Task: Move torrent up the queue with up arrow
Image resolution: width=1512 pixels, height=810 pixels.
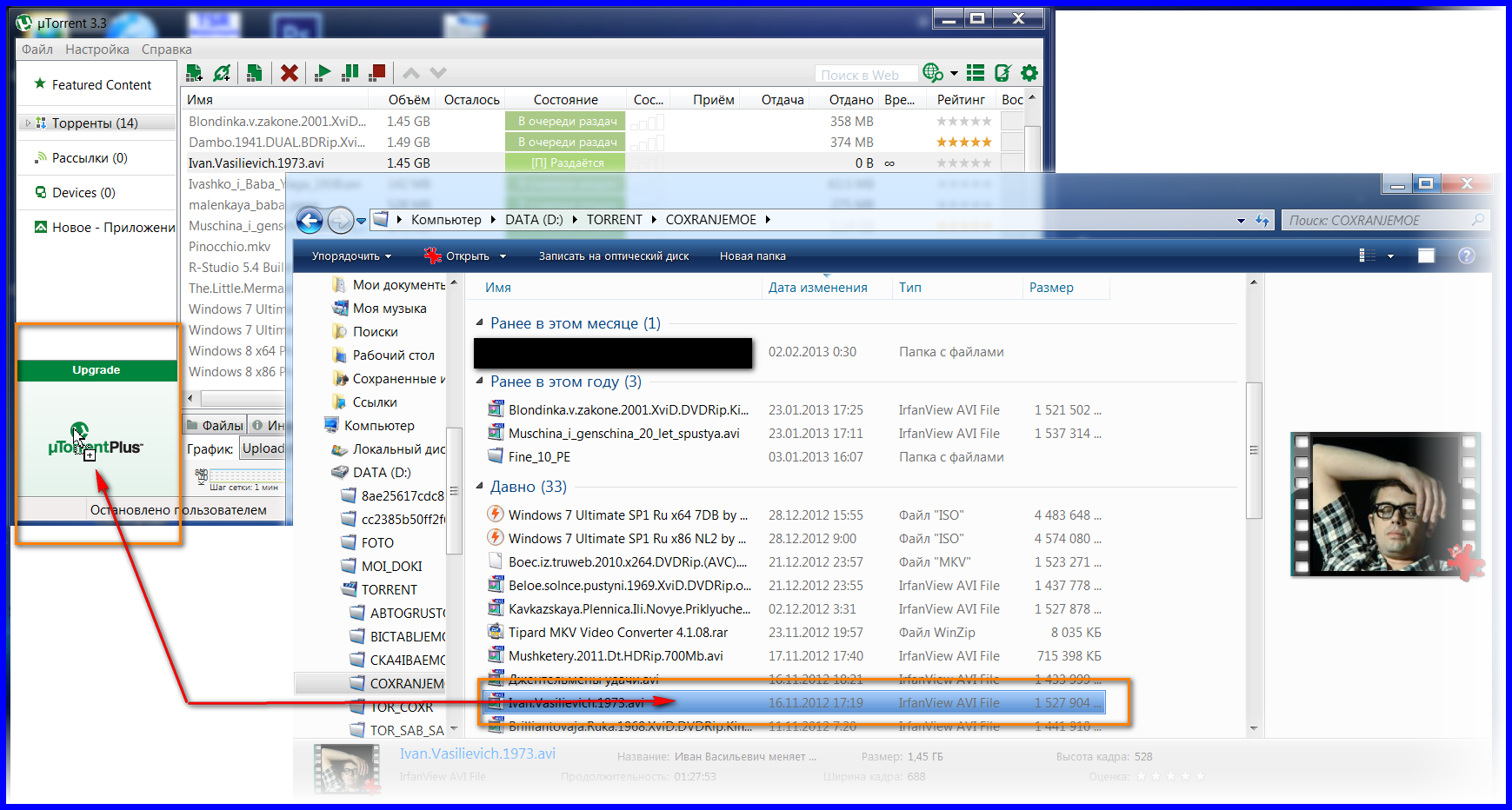Action: tap(411, 73)
